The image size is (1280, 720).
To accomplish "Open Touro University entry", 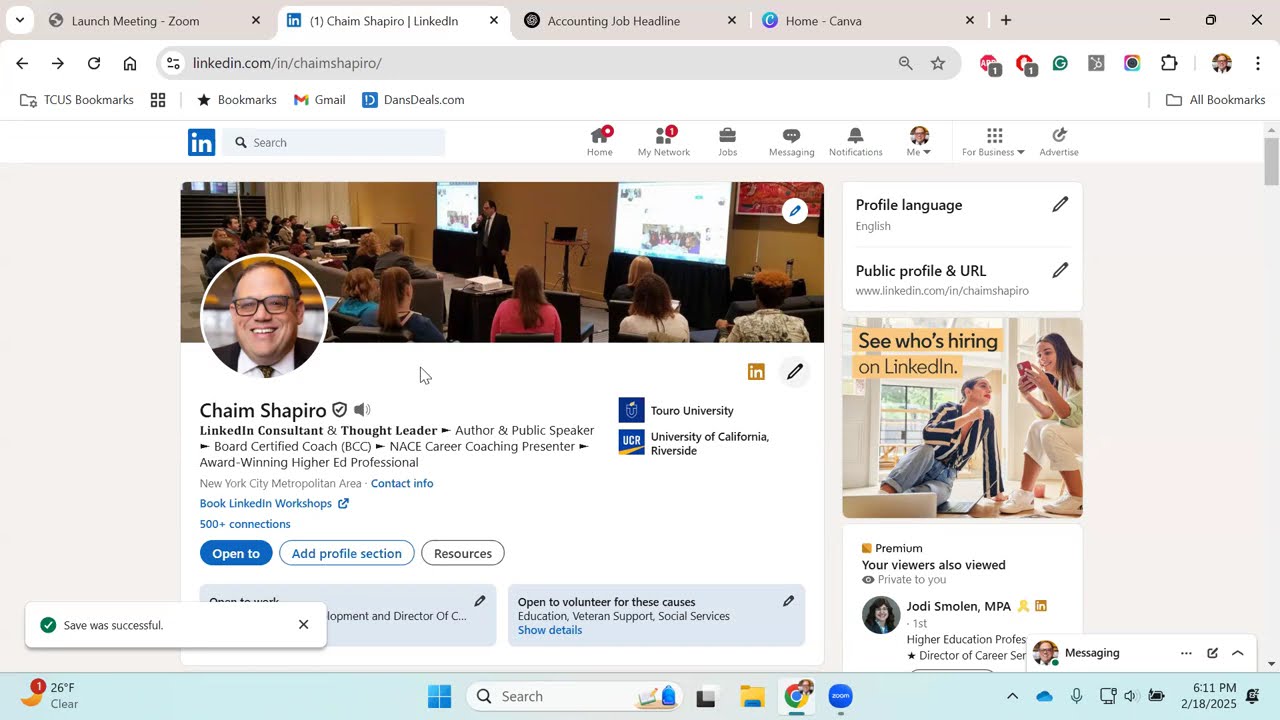I will (676, 411).
